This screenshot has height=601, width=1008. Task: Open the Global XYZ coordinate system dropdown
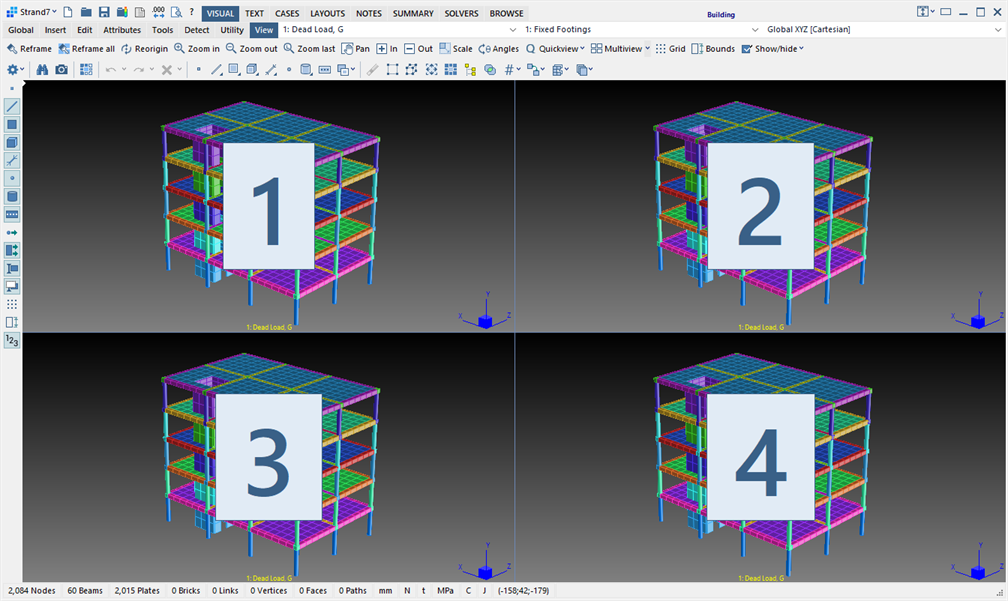[884, 30]
